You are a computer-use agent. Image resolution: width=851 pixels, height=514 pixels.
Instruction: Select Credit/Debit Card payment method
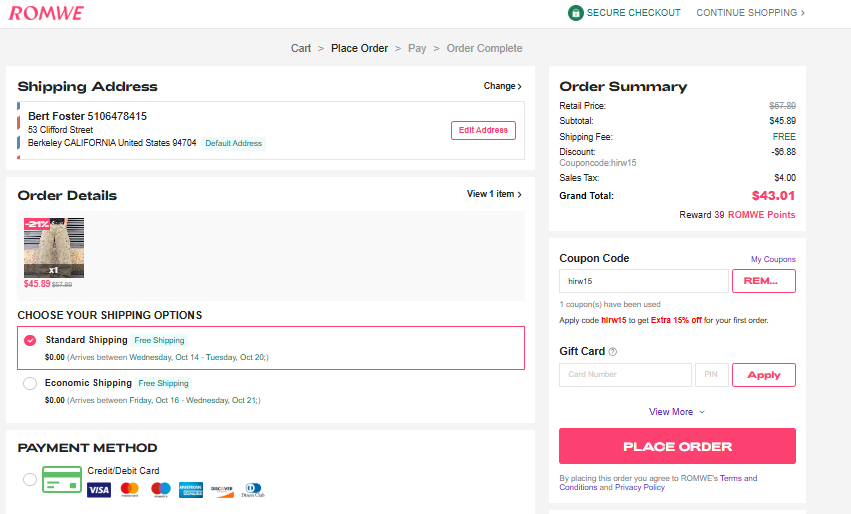pos(30,479)
